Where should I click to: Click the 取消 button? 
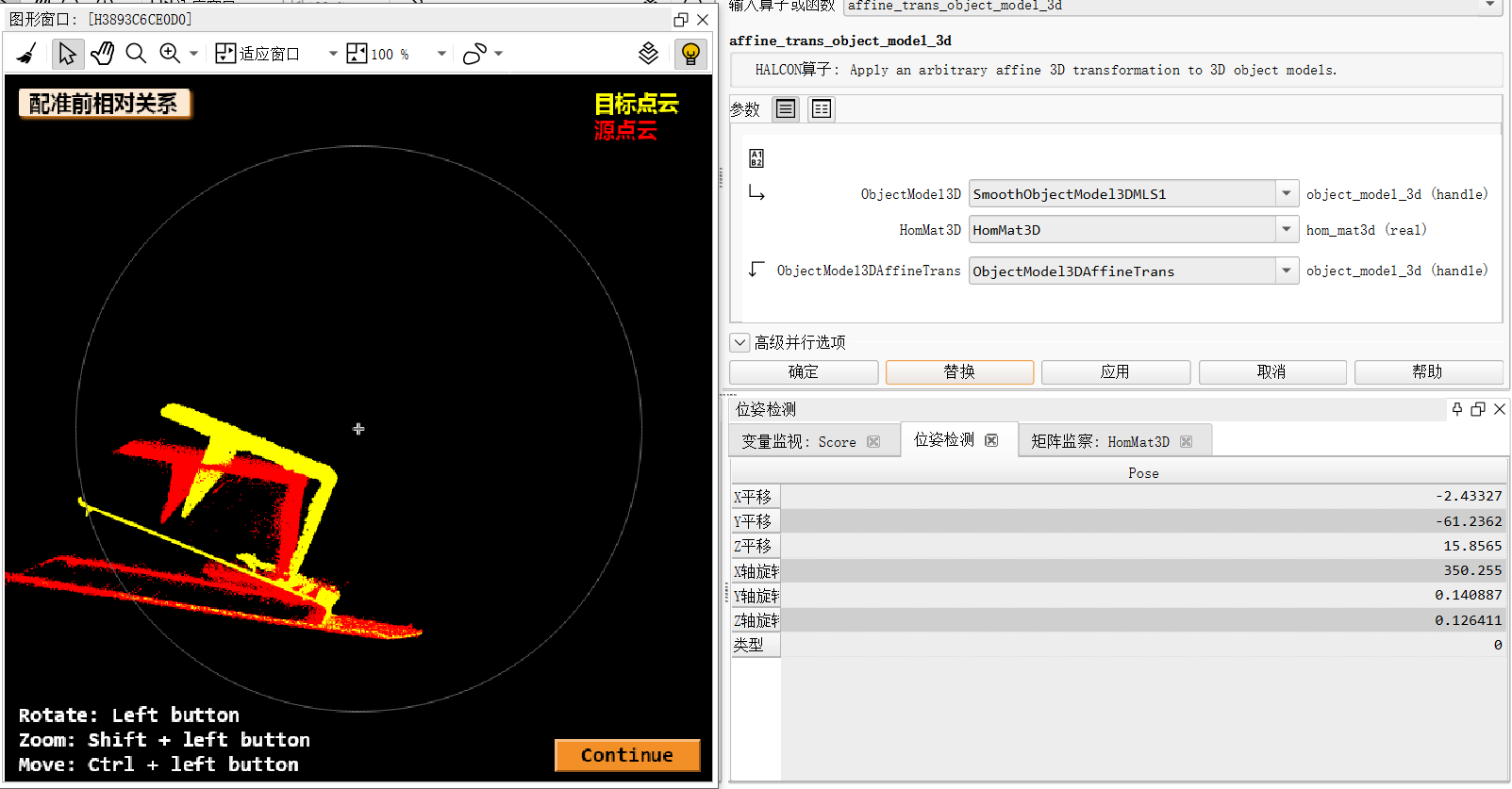[1271, 372]
